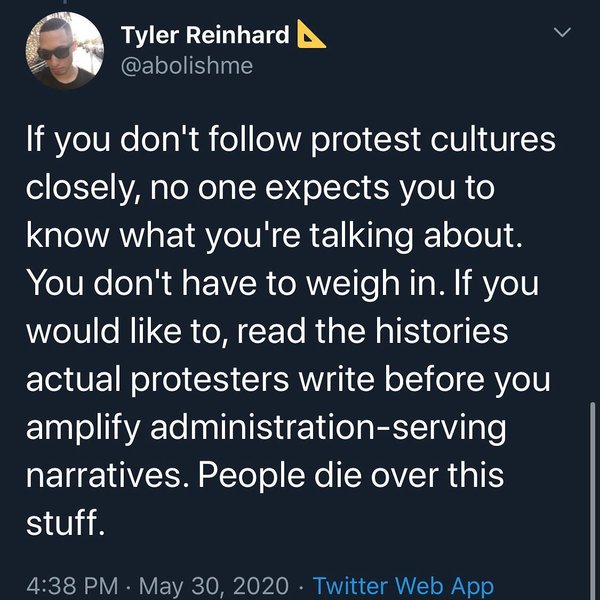The image size is (600, 600).
Task: Open the tweet options chevron menu
Action: point(563,34)
